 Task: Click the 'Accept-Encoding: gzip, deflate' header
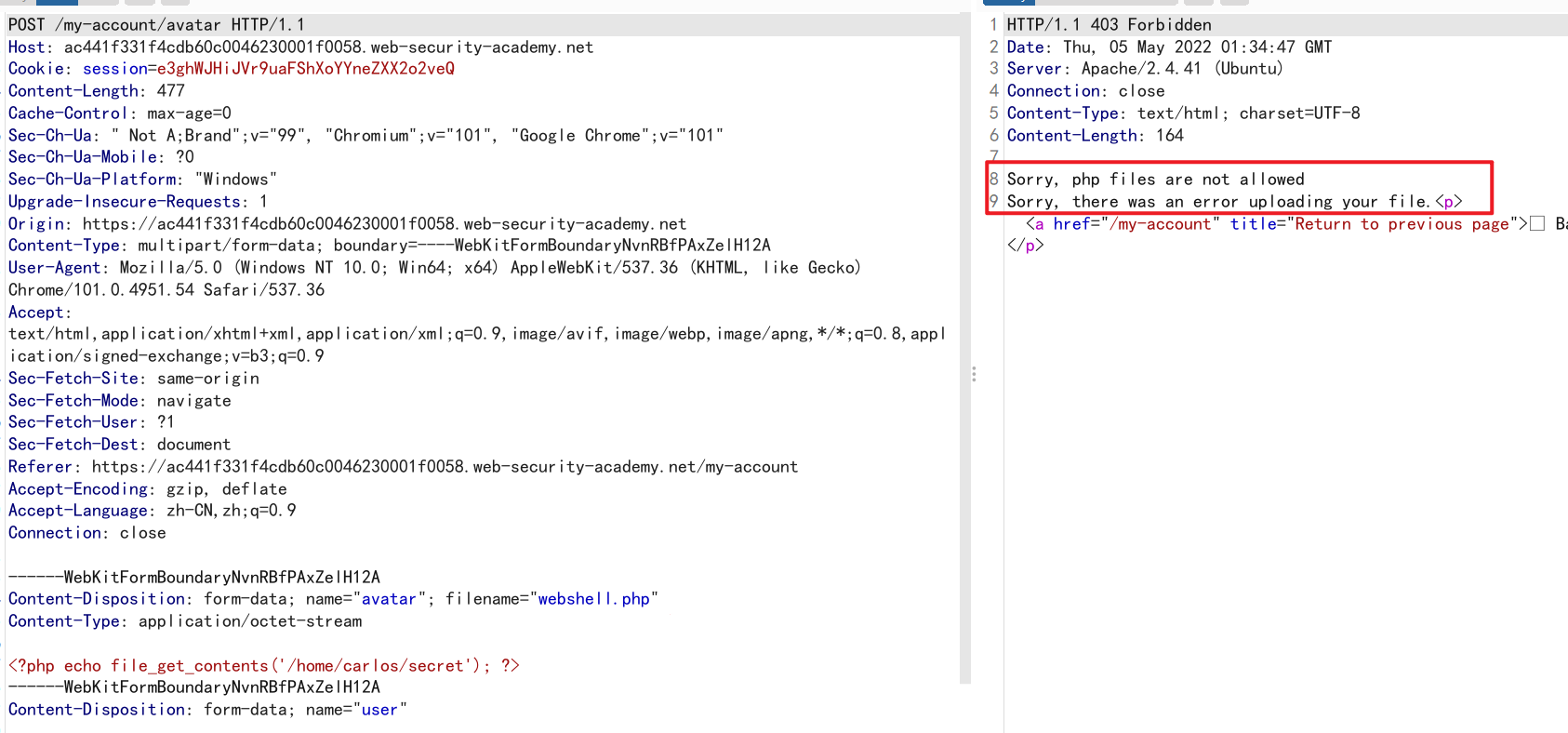click(x=148, y=489)
